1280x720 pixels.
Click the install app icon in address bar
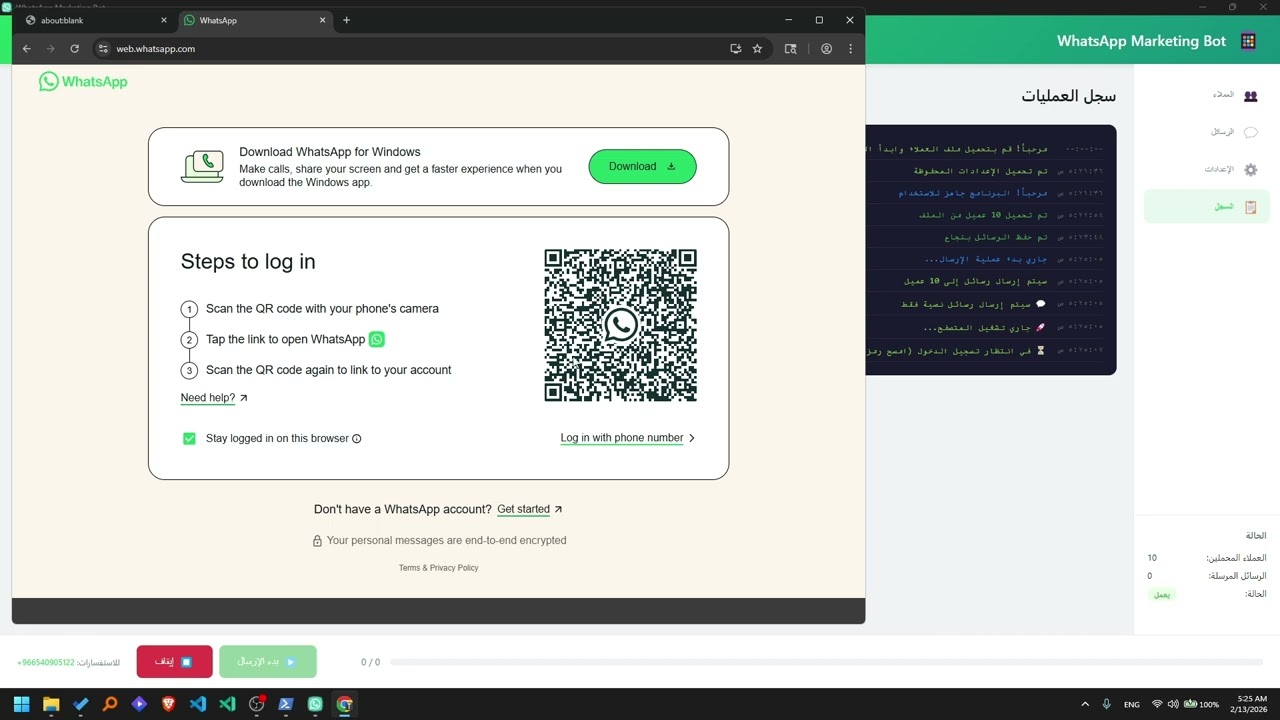[x=736, y=48]
